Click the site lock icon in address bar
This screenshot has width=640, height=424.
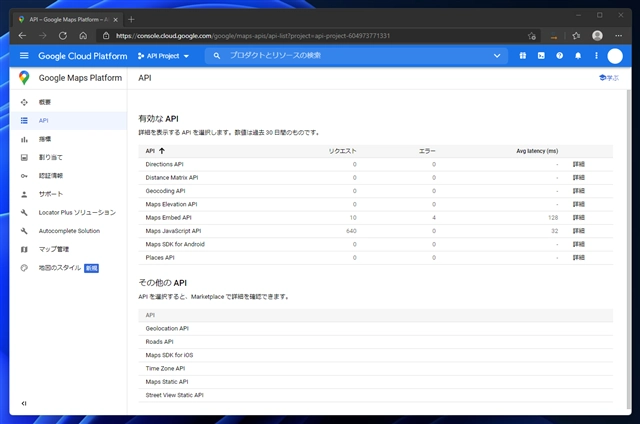tap(106, 36)
